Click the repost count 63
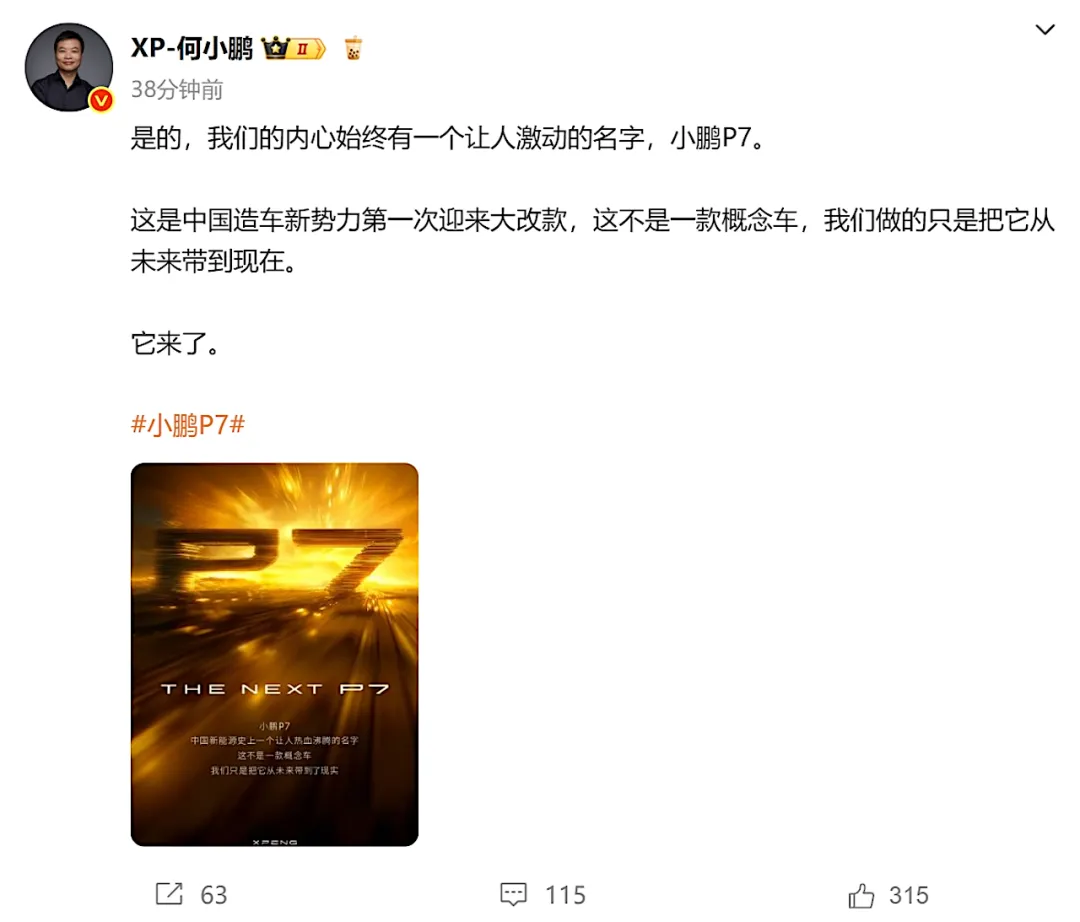Viewport: 1080px width, 922px height. pyautogui.click(x=214, y=894)
